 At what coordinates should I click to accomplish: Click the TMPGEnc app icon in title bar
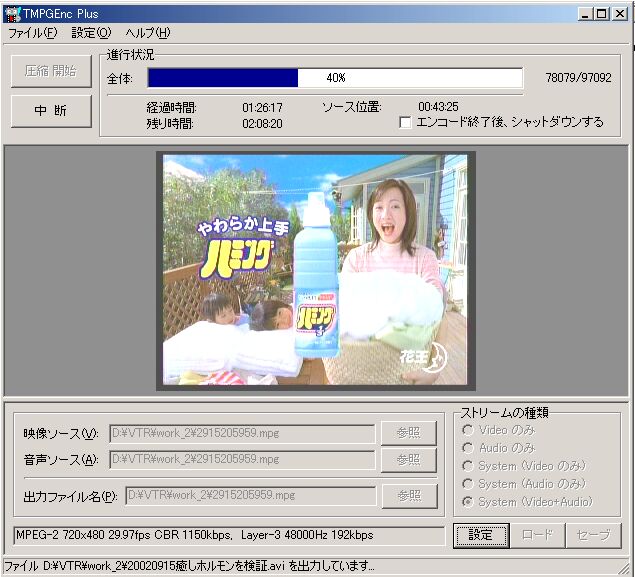(x=12, y=14)
